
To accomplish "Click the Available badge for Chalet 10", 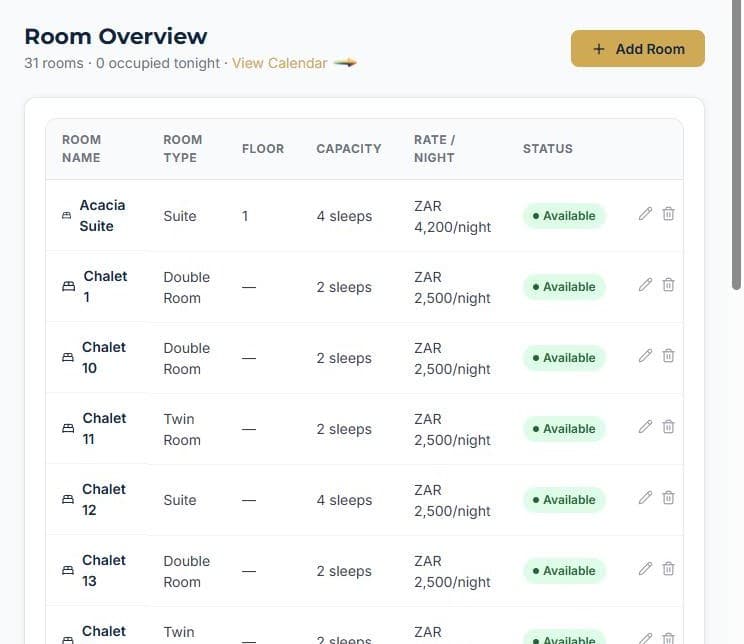I will coord(564,358).
